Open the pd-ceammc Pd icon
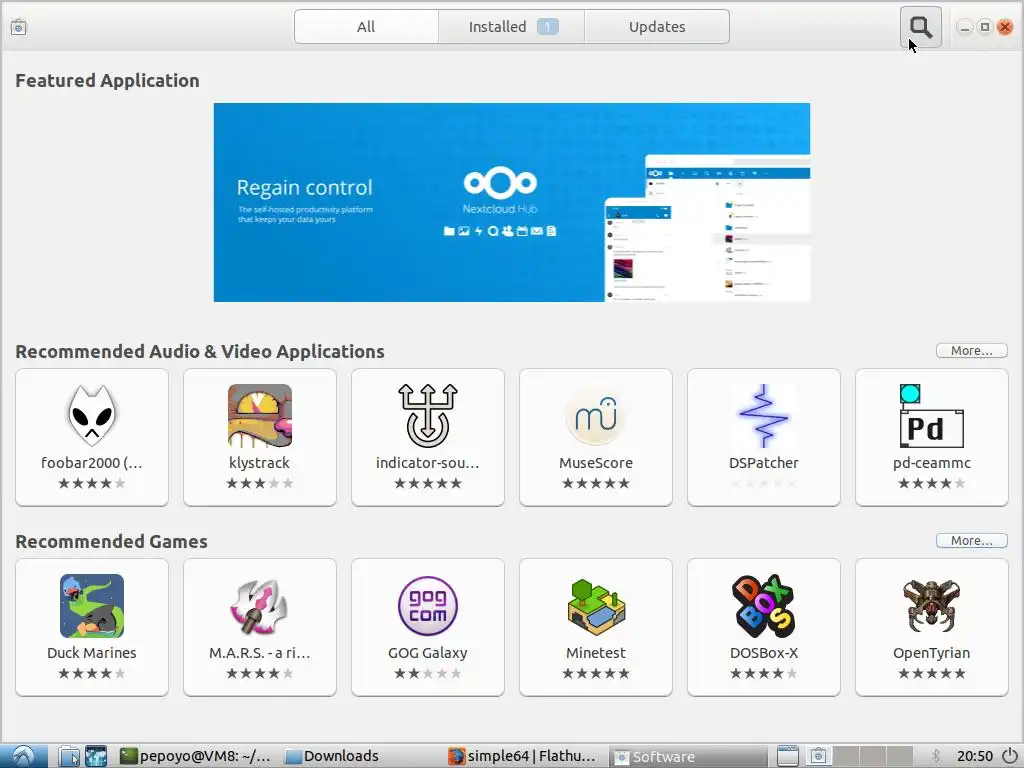 click(x=931, y=415)
